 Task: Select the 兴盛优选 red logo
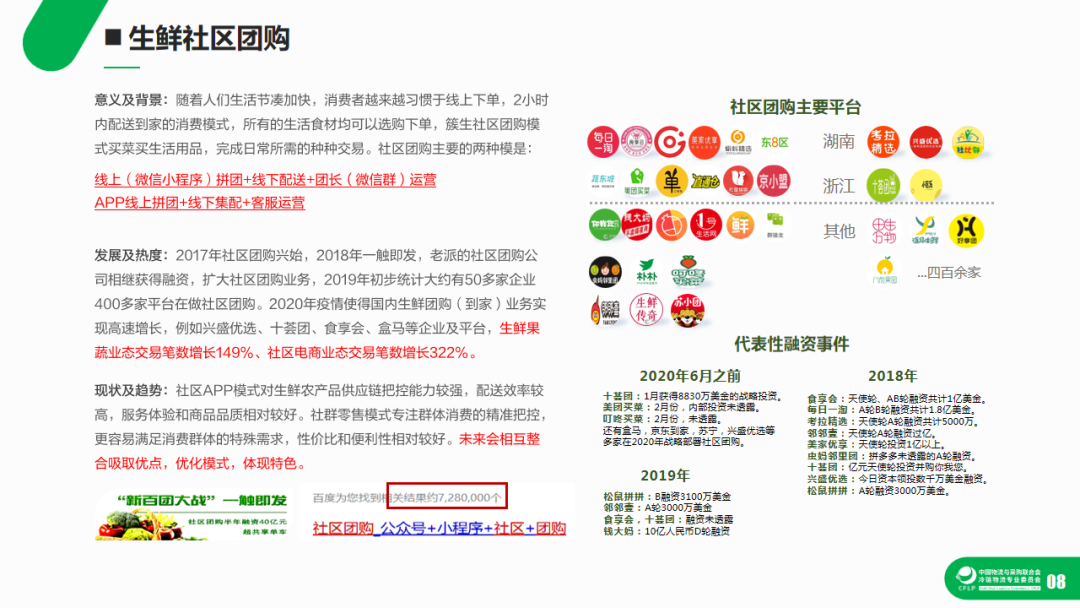point(925,143)
